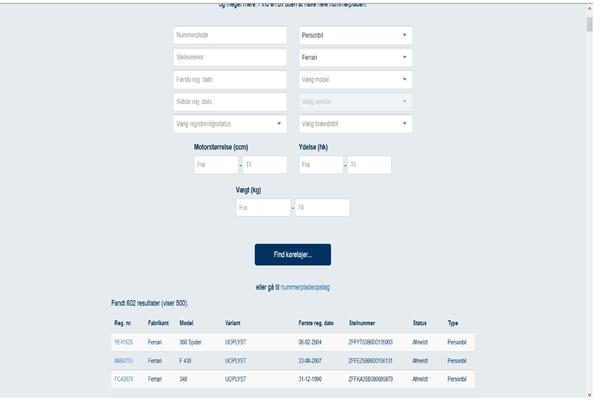This screenshot has width=600, height=416.
Task: Open the registration link for the F 430
Action: point(123,360)
